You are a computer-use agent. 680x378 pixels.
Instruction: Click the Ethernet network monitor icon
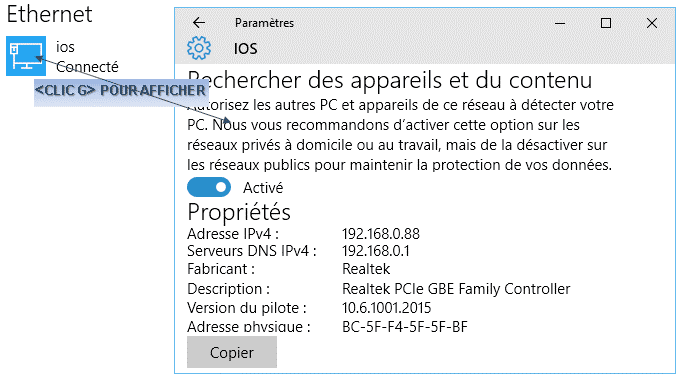point(26,56)
